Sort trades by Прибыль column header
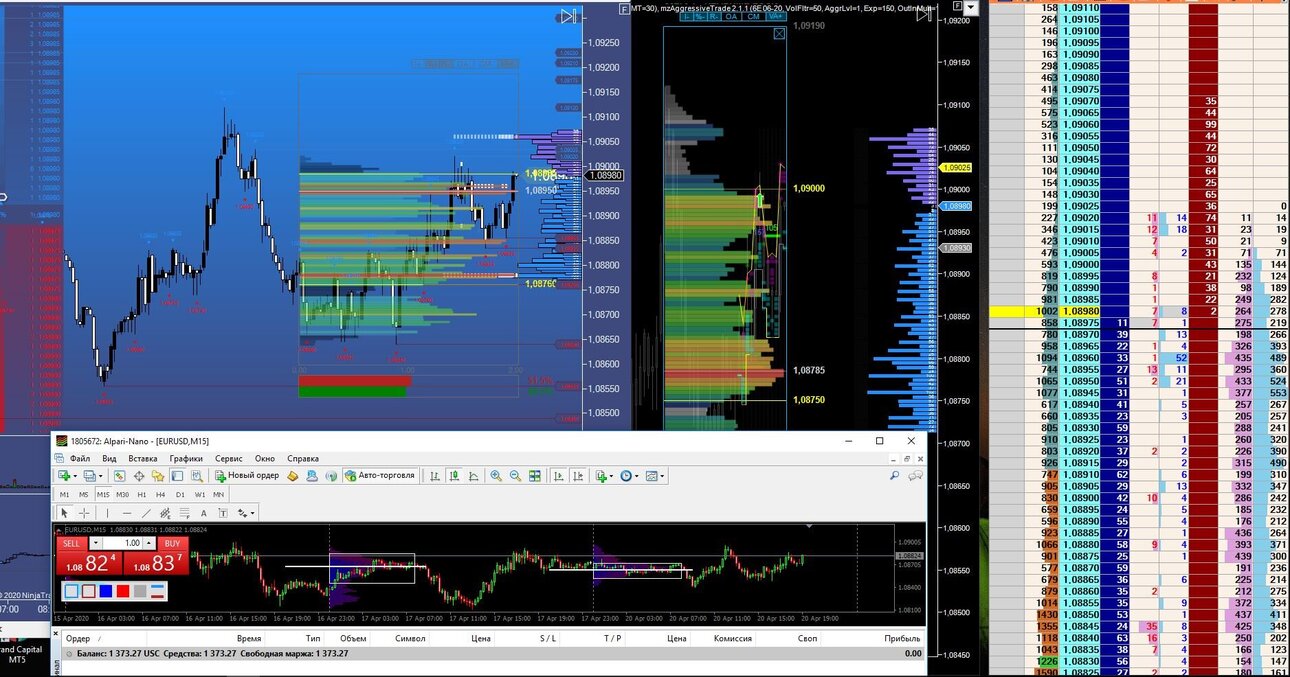The image size is (1290, 677). click(x=902, y=637)
